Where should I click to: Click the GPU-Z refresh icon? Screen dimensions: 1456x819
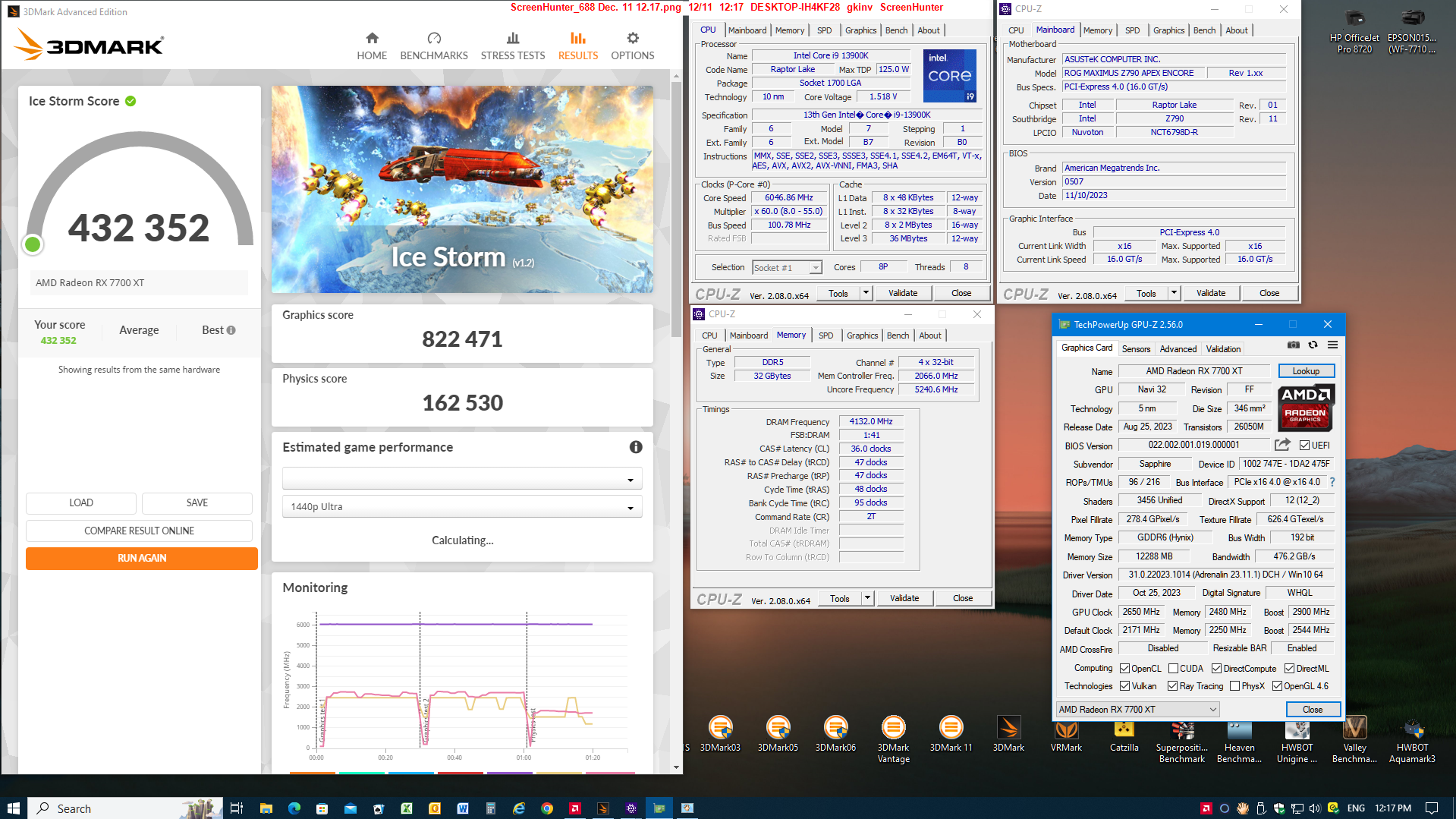pyautogui.click(x=1313, y=345)
